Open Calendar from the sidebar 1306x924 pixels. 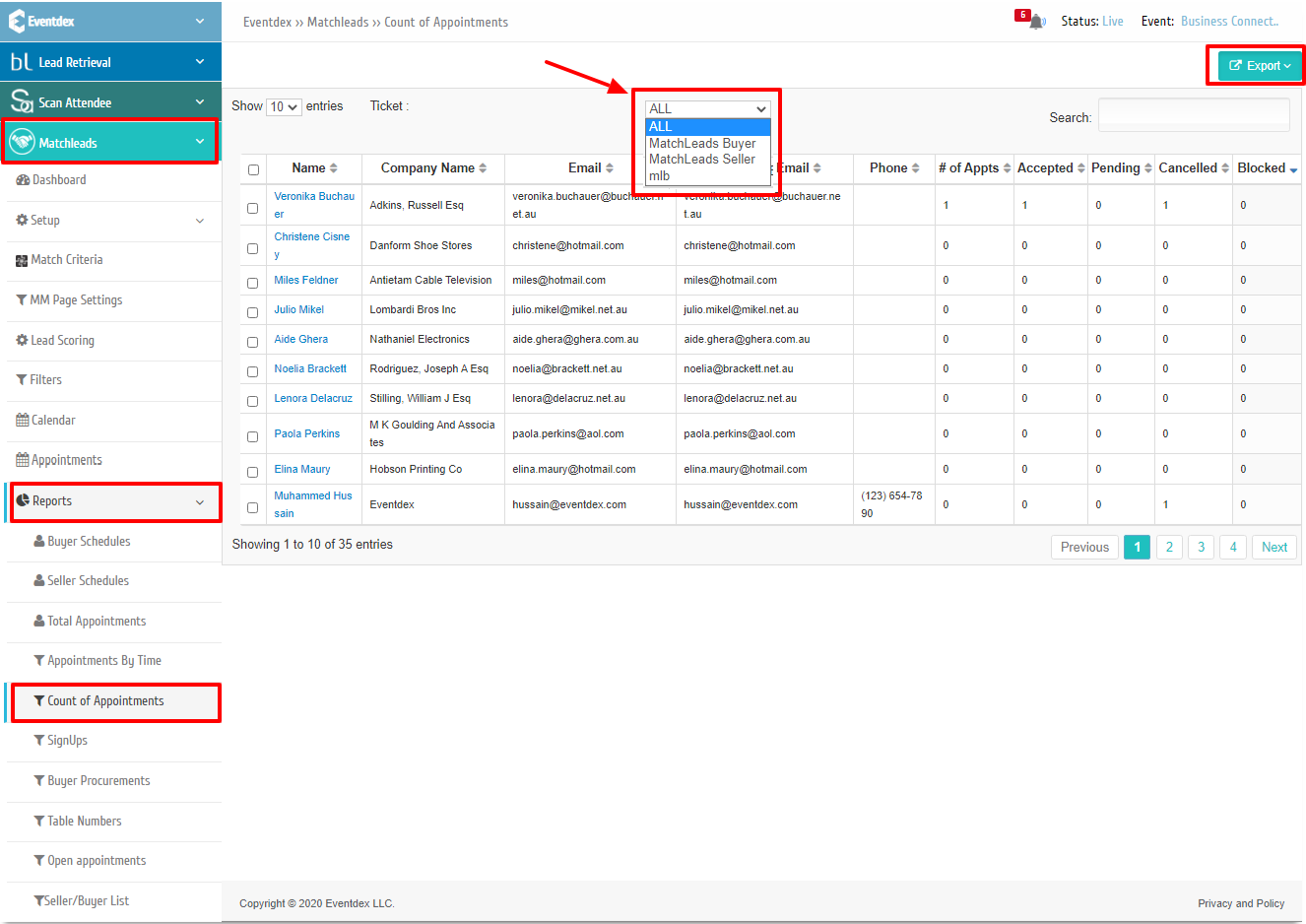pyautogui.click(x=45, y=421)
